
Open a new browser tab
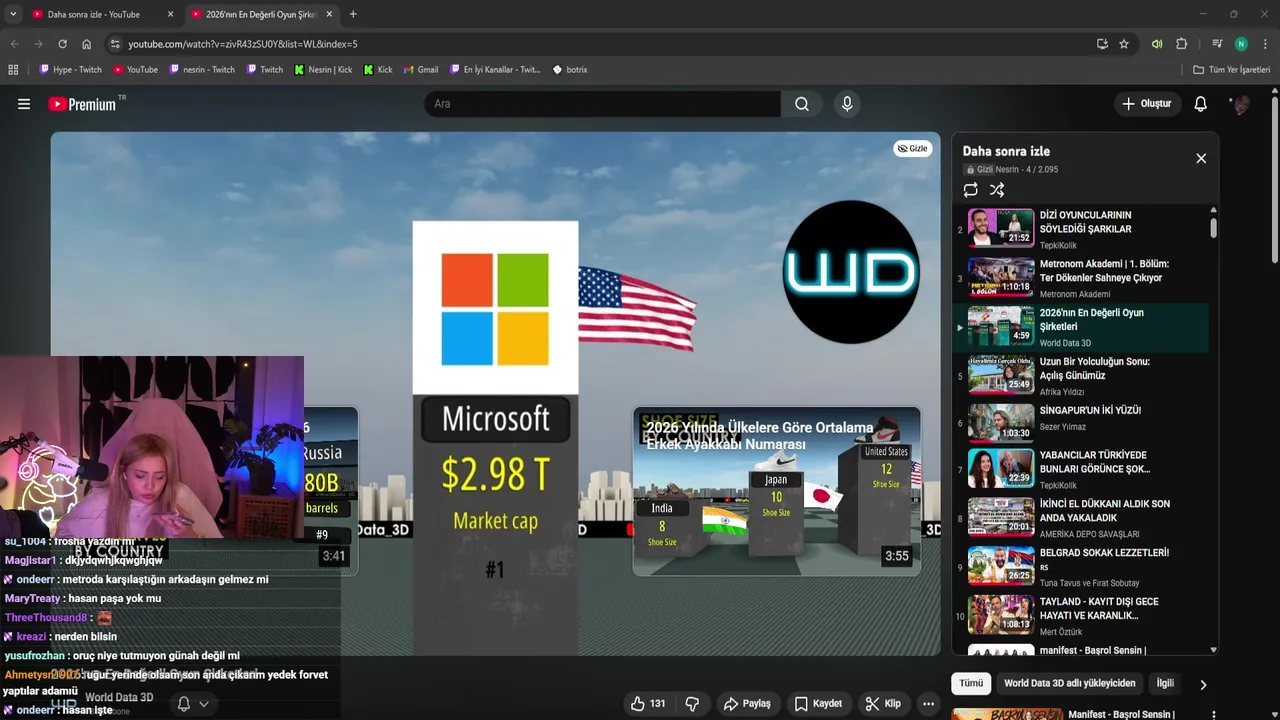pyautogui.click(x=353, y=14)
